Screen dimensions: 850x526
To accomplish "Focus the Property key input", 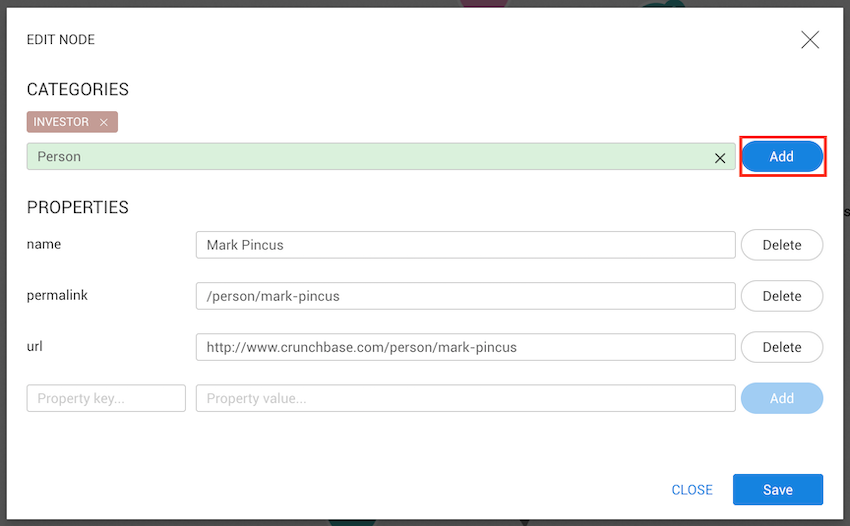I will [106, 398].
